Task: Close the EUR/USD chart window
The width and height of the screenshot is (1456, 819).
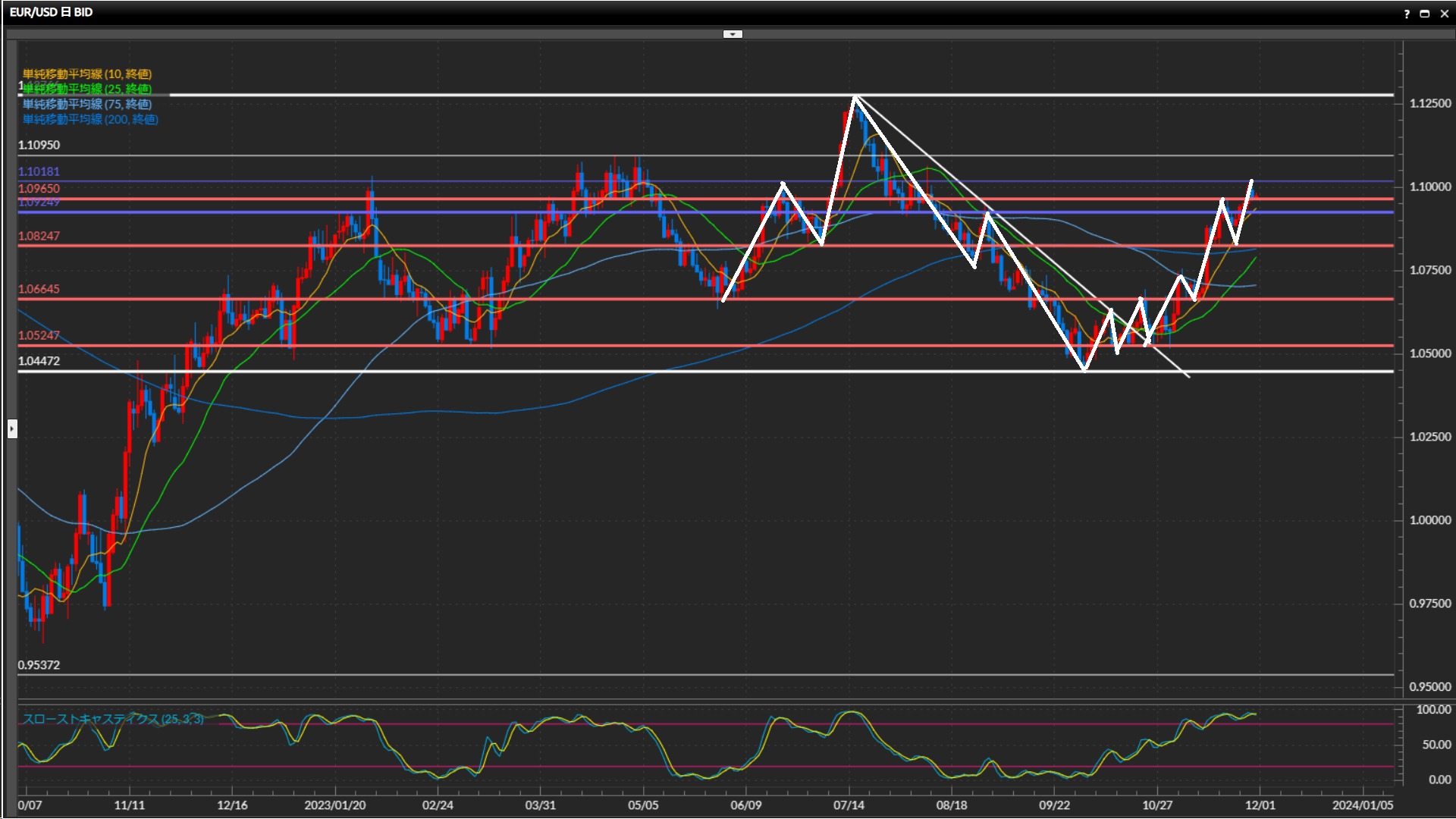Action: coord(1443,14)
